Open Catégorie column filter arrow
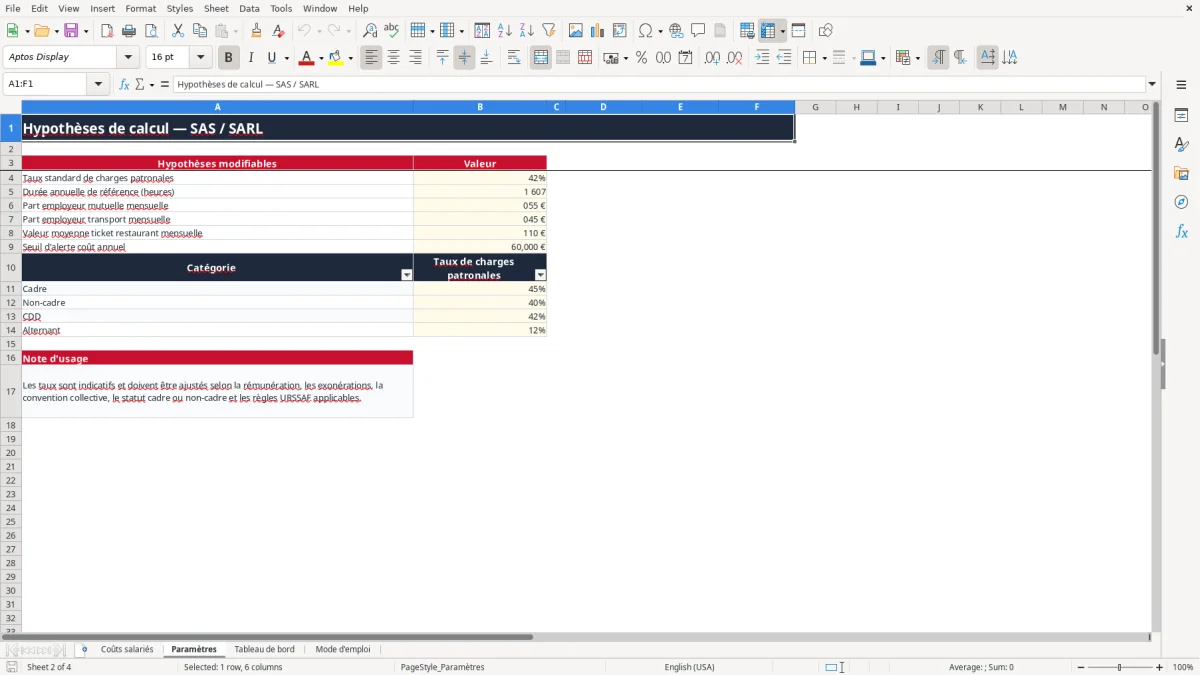1200x675 pixels. (407, 274)
